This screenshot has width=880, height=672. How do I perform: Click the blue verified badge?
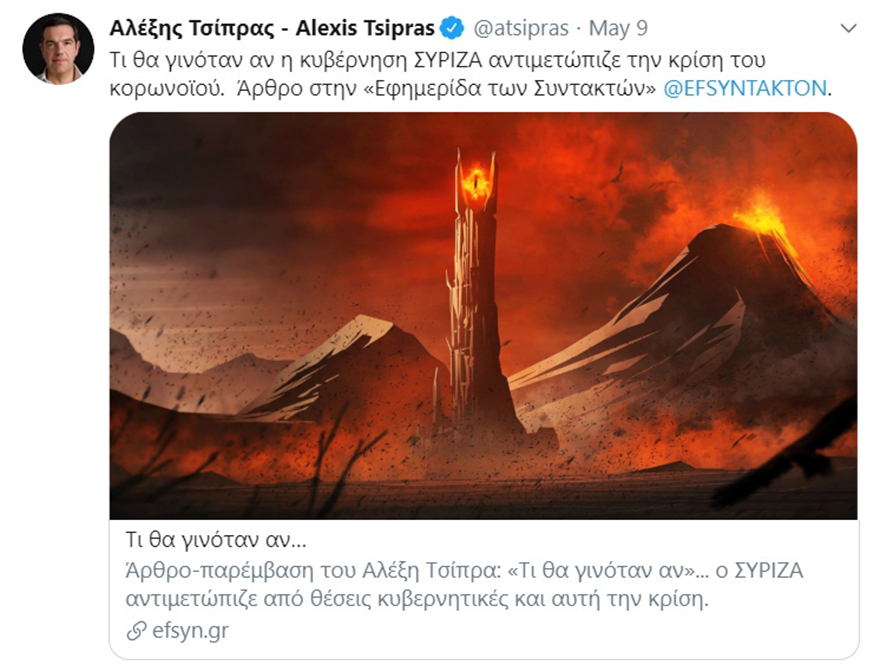pyautogui.click(x=452, y=28)
